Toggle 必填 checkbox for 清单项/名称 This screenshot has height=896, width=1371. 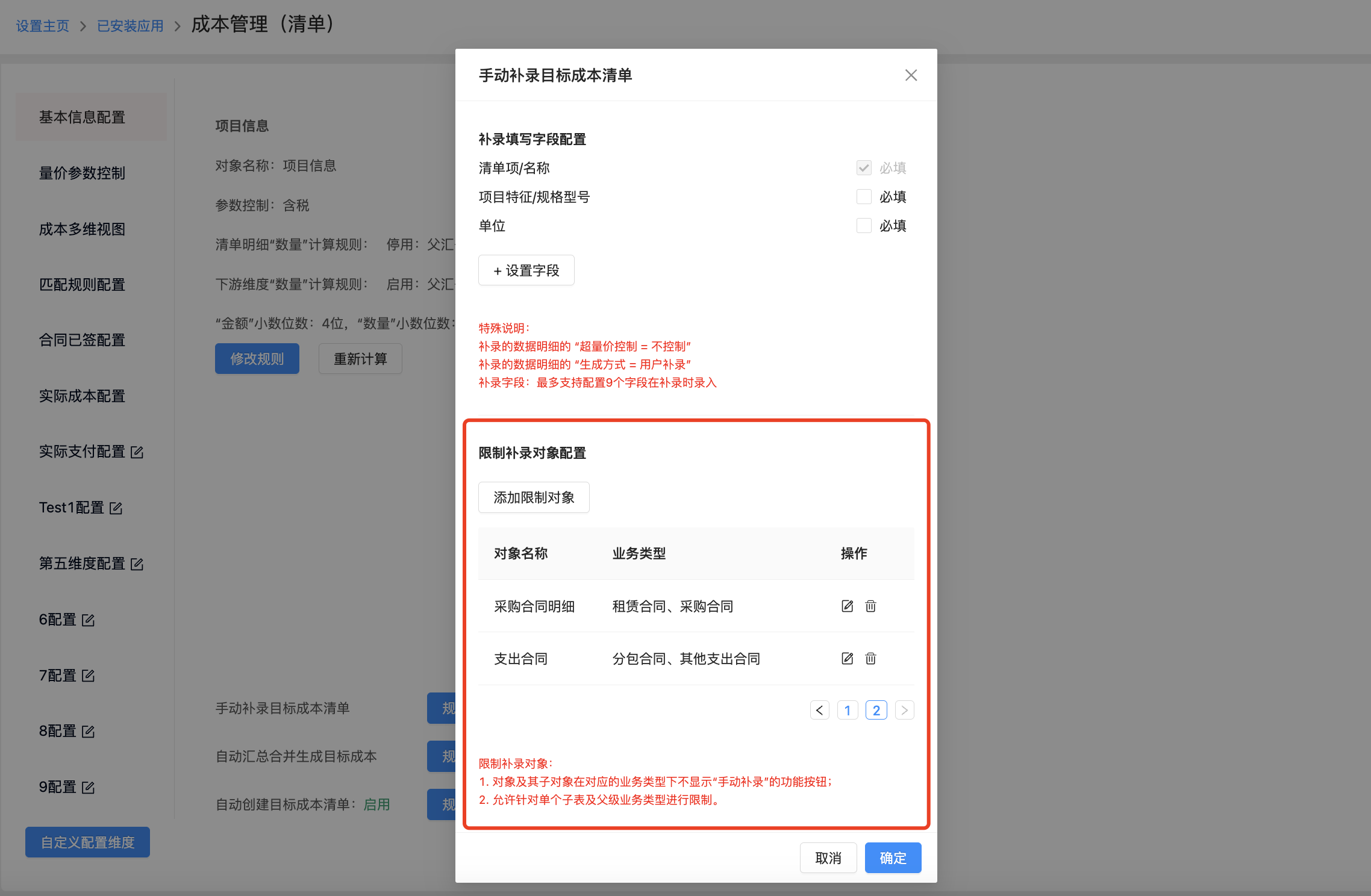tap(864, 168)
